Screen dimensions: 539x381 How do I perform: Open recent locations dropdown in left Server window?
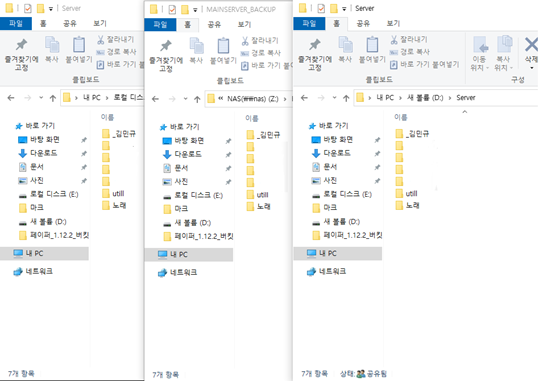[x=41, y=98]
